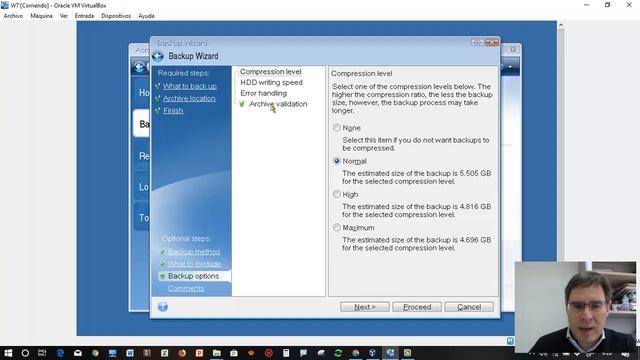
Task: Open the Archivo menu in VirtualBox
Action: [x=13, y=16]
